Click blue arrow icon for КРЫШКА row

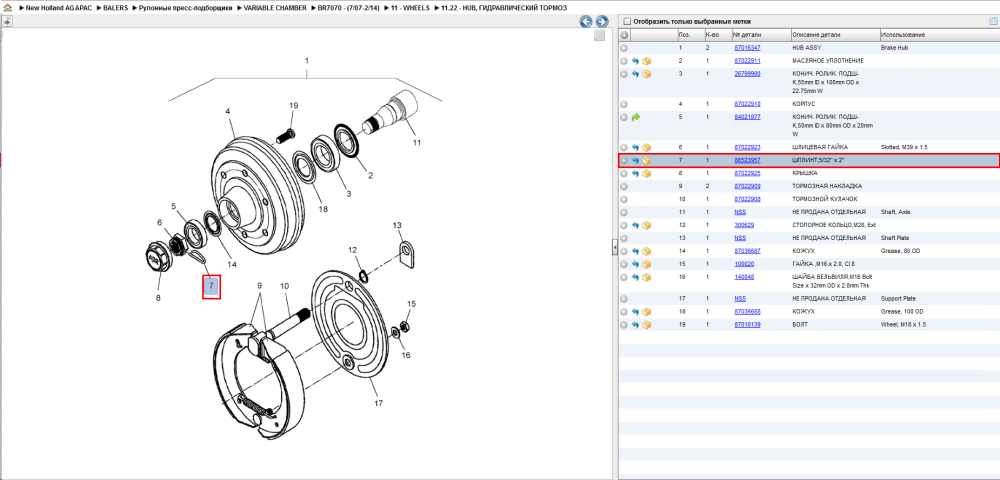[x=635, y=173]
